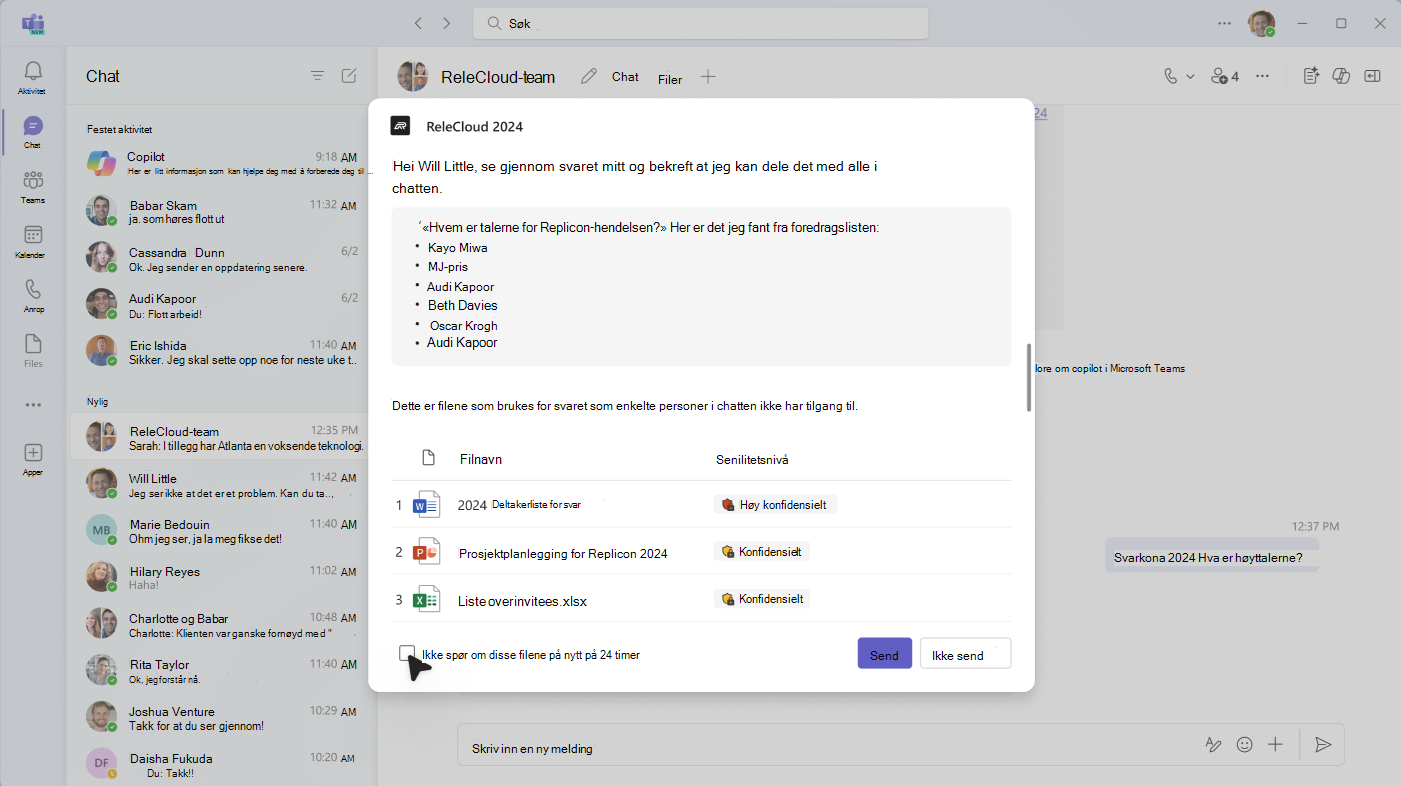The height and width of the screenshot is (786, 1401).
Task: Open Kalender in left rail
Action: [33, 241]
